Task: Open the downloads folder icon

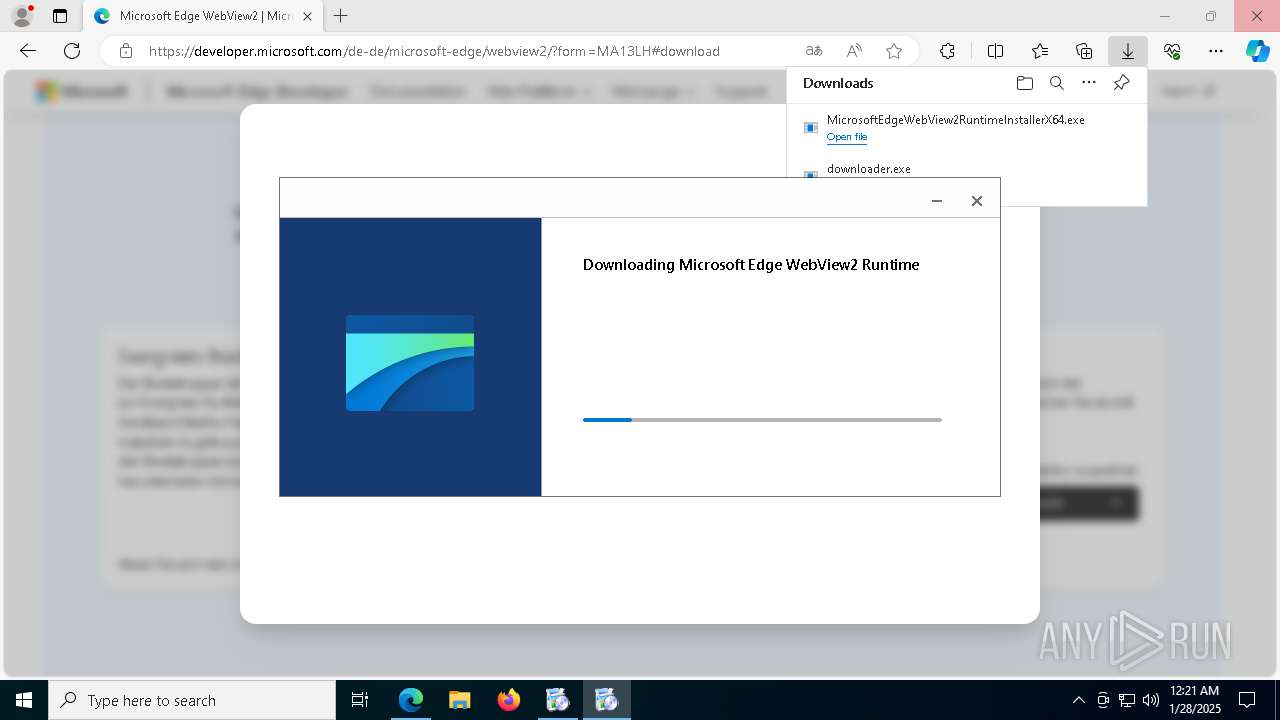Action: click(x=1024, y=83)
